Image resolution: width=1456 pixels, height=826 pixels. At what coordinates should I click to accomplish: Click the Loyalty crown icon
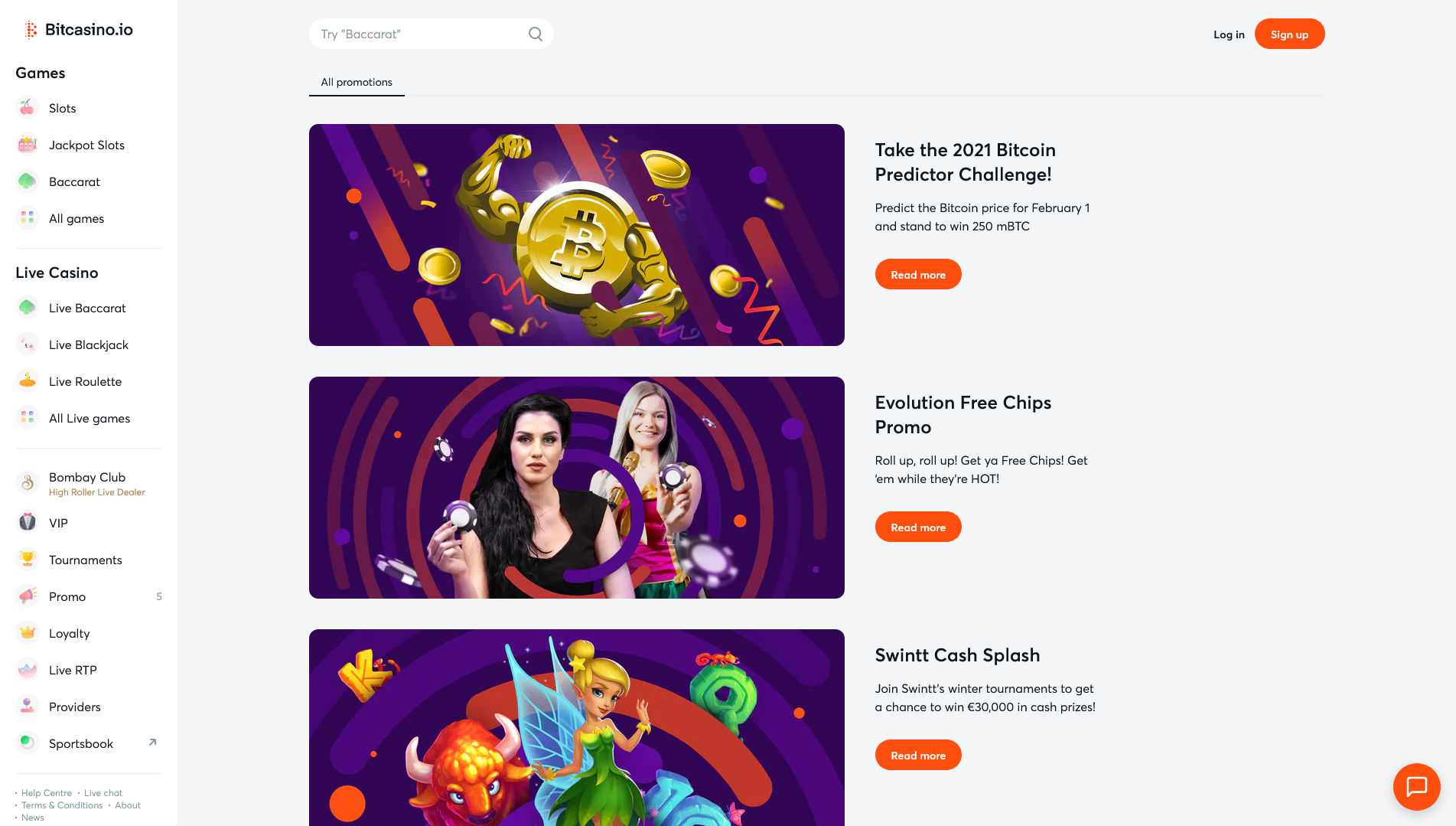click(x=28, y=633)
